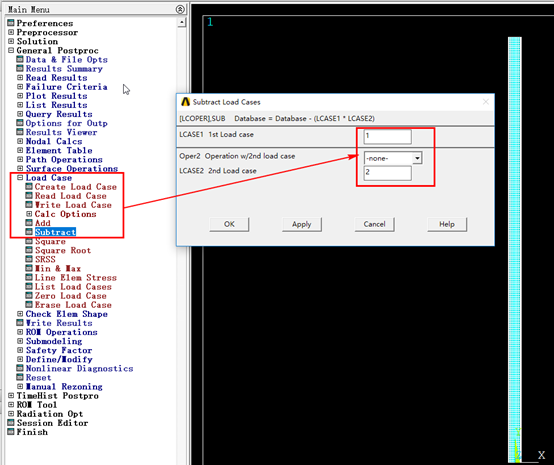The height and width of the screenshot is (465, 554).
Task: Click the Write Load Case icon
Action: [x=29, y=205]
